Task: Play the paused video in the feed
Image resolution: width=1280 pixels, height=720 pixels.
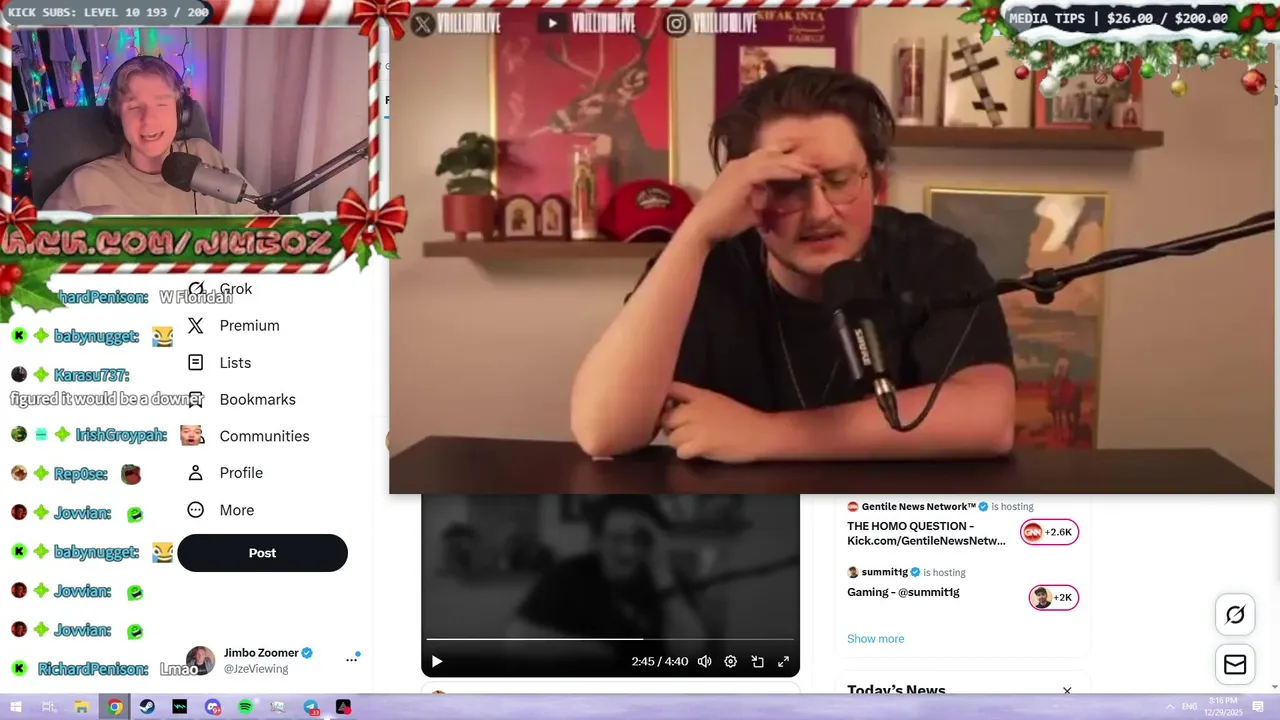Action: point(437,661)
